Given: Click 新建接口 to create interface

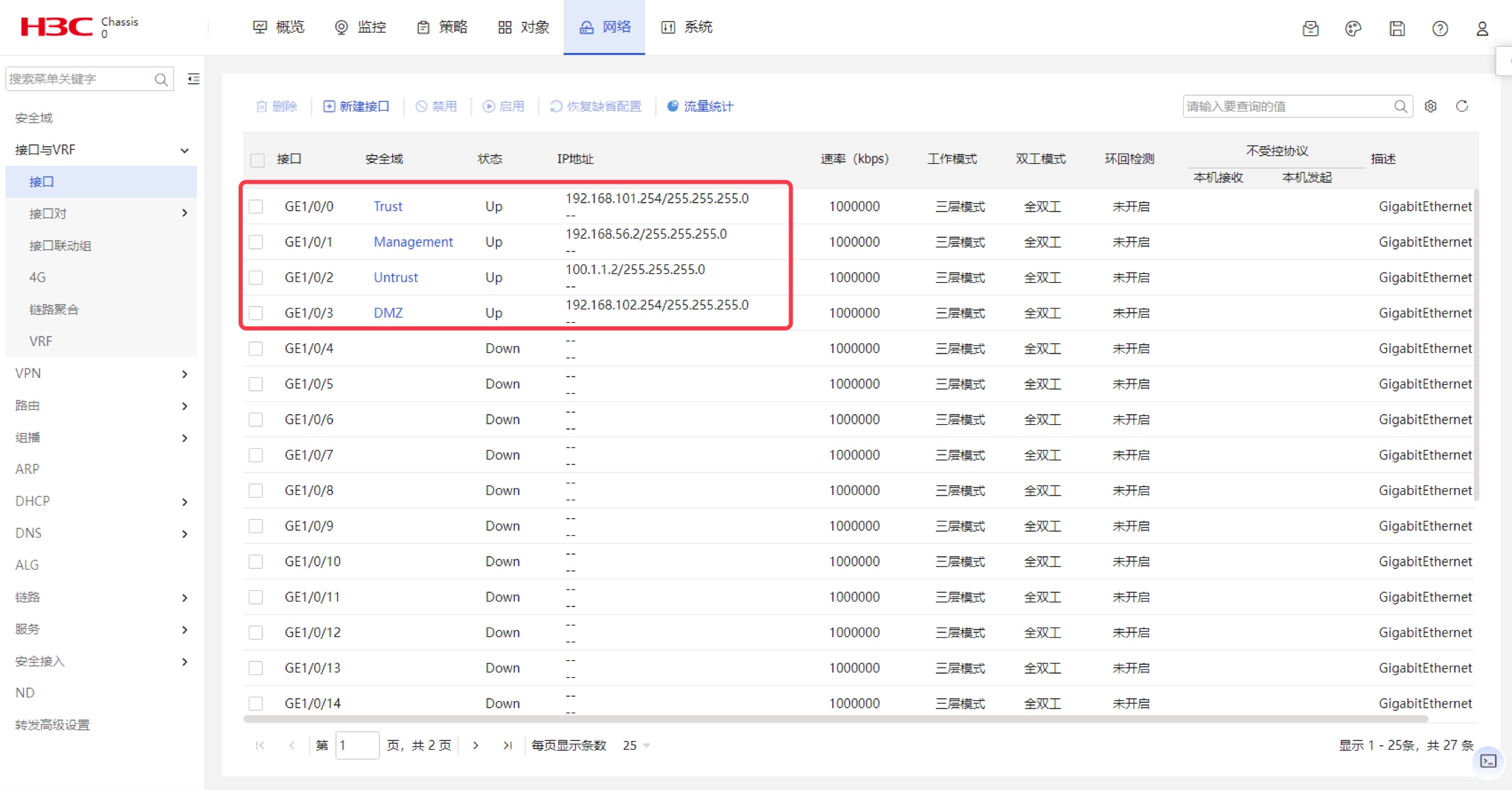Looking at the screenshot, I should (356, 106).
